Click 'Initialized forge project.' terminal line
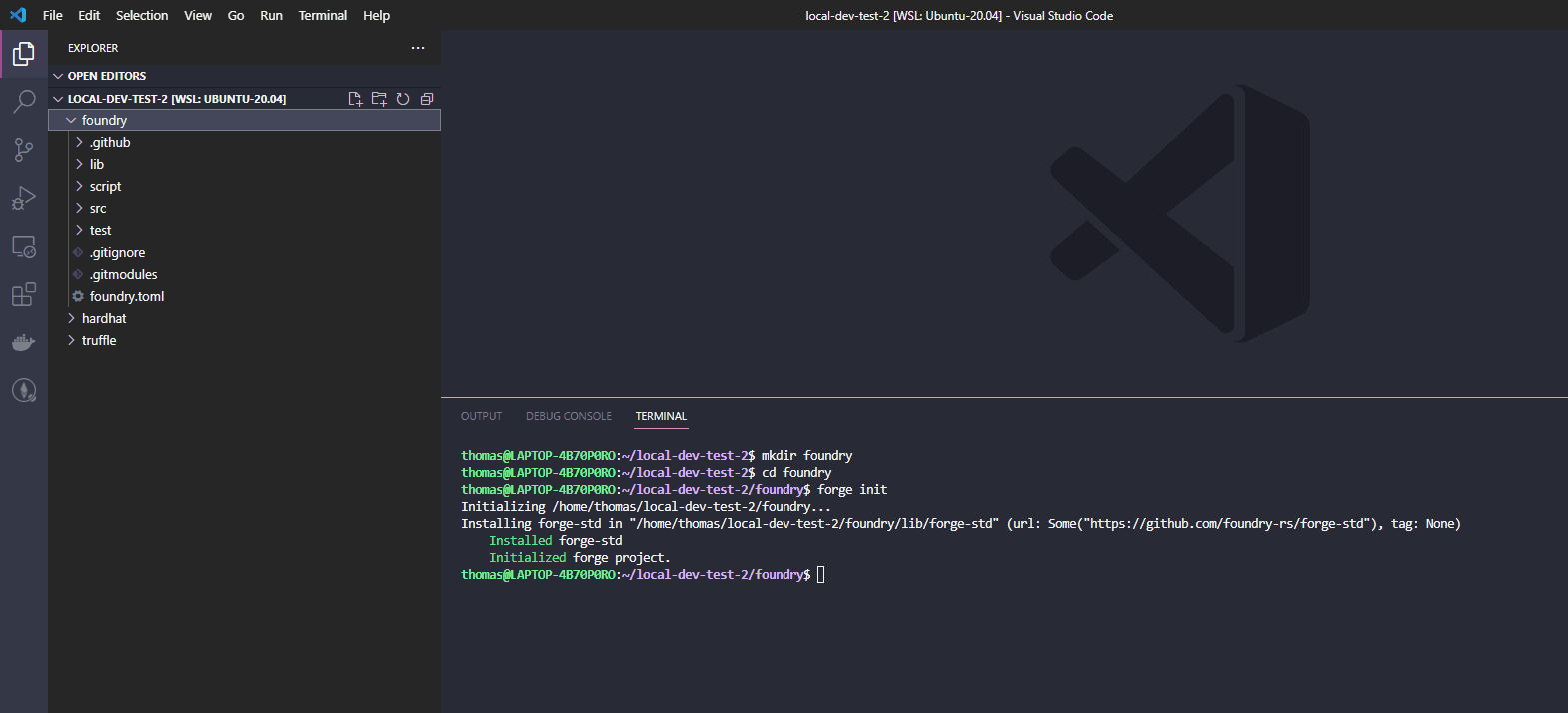The height and width of the screenshot is (713, 1568). pyautogui.click(x=579, y=558)
